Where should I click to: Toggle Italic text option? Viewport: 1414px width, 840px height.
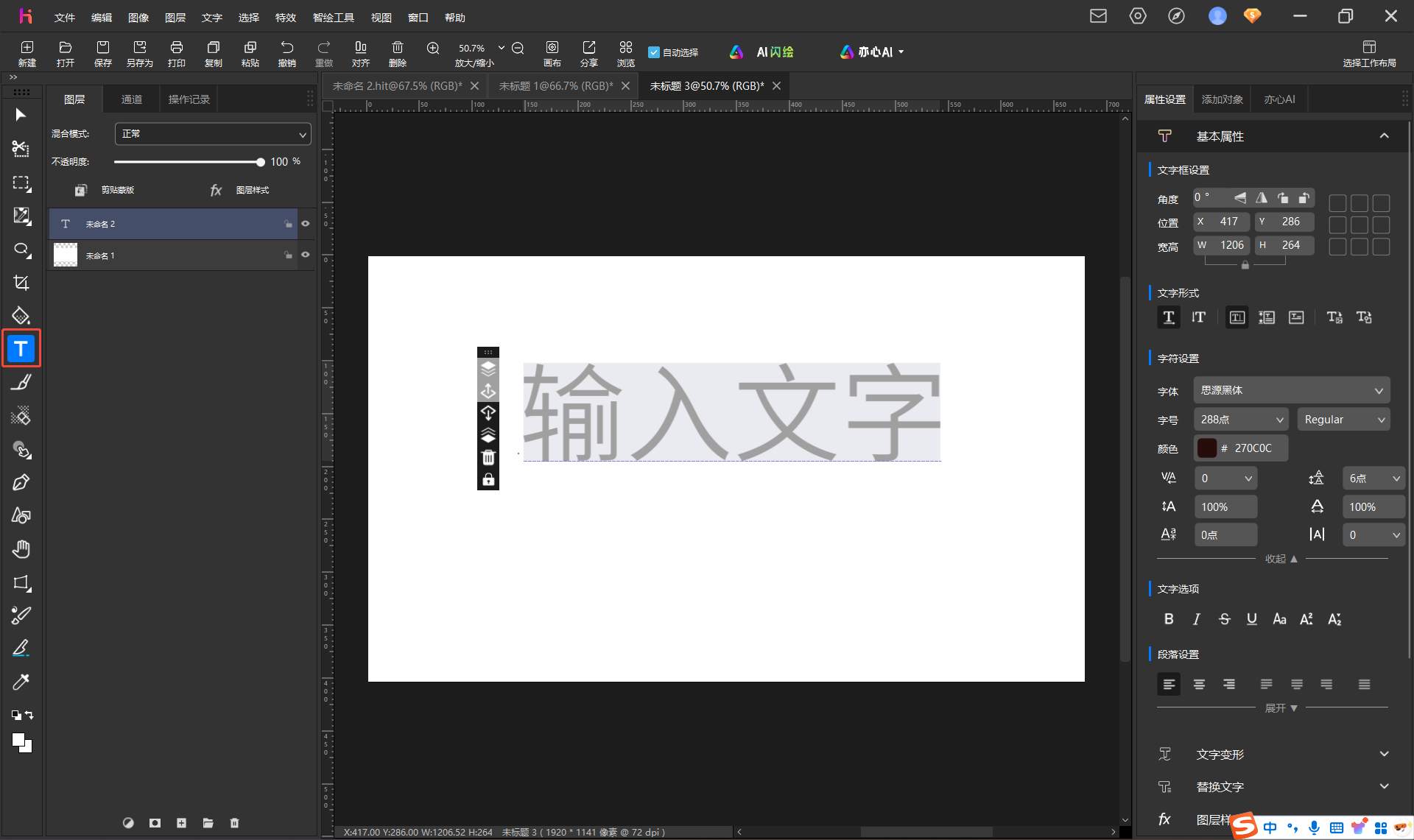1197,619
